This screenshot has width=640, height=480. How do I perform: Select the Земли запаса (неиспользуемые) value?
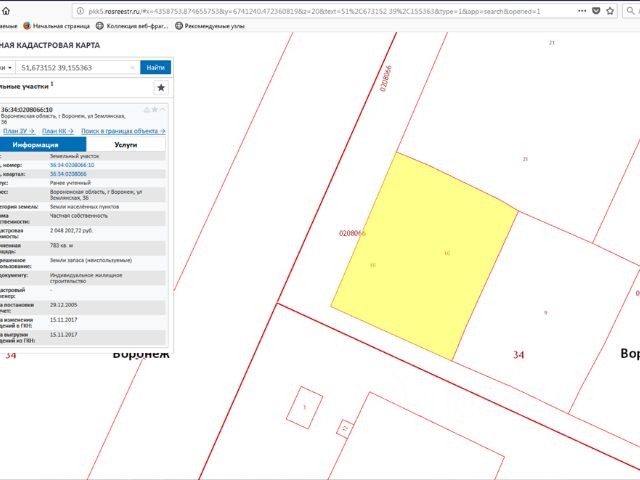click(91, 260)
